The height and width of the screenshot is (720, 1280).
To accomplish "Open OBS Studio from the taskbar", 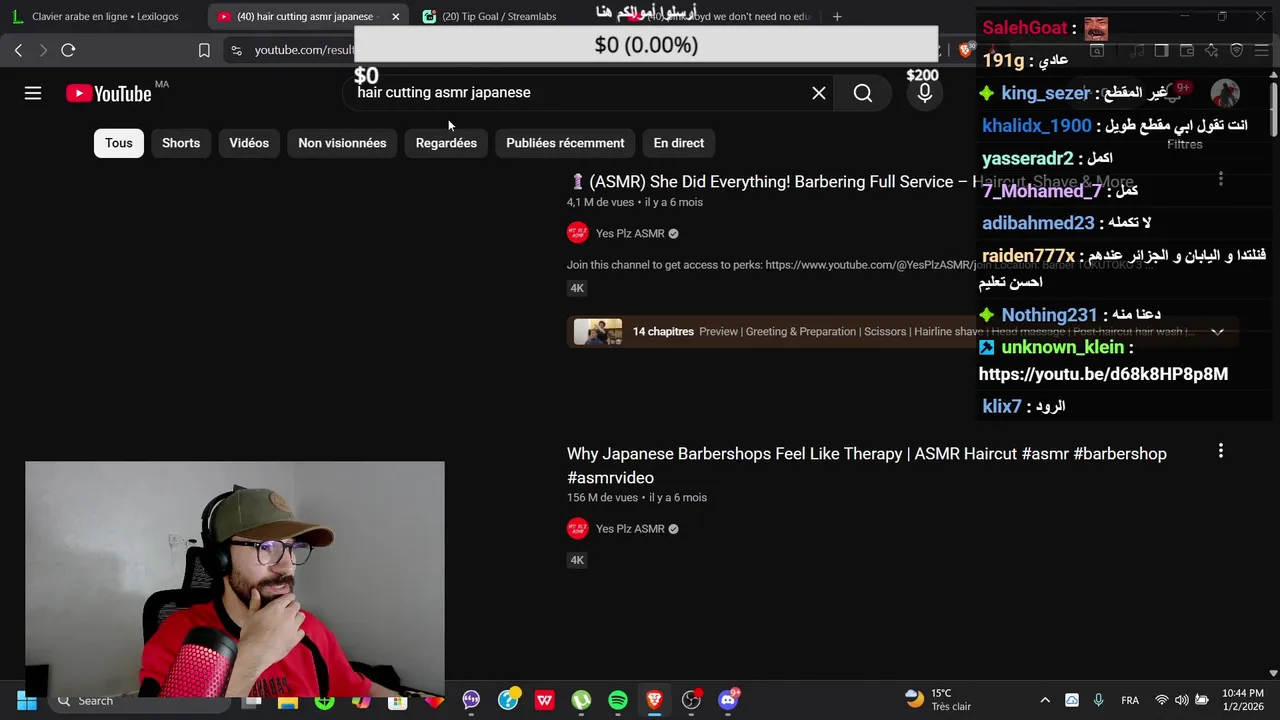I will (x=691, y=700).
